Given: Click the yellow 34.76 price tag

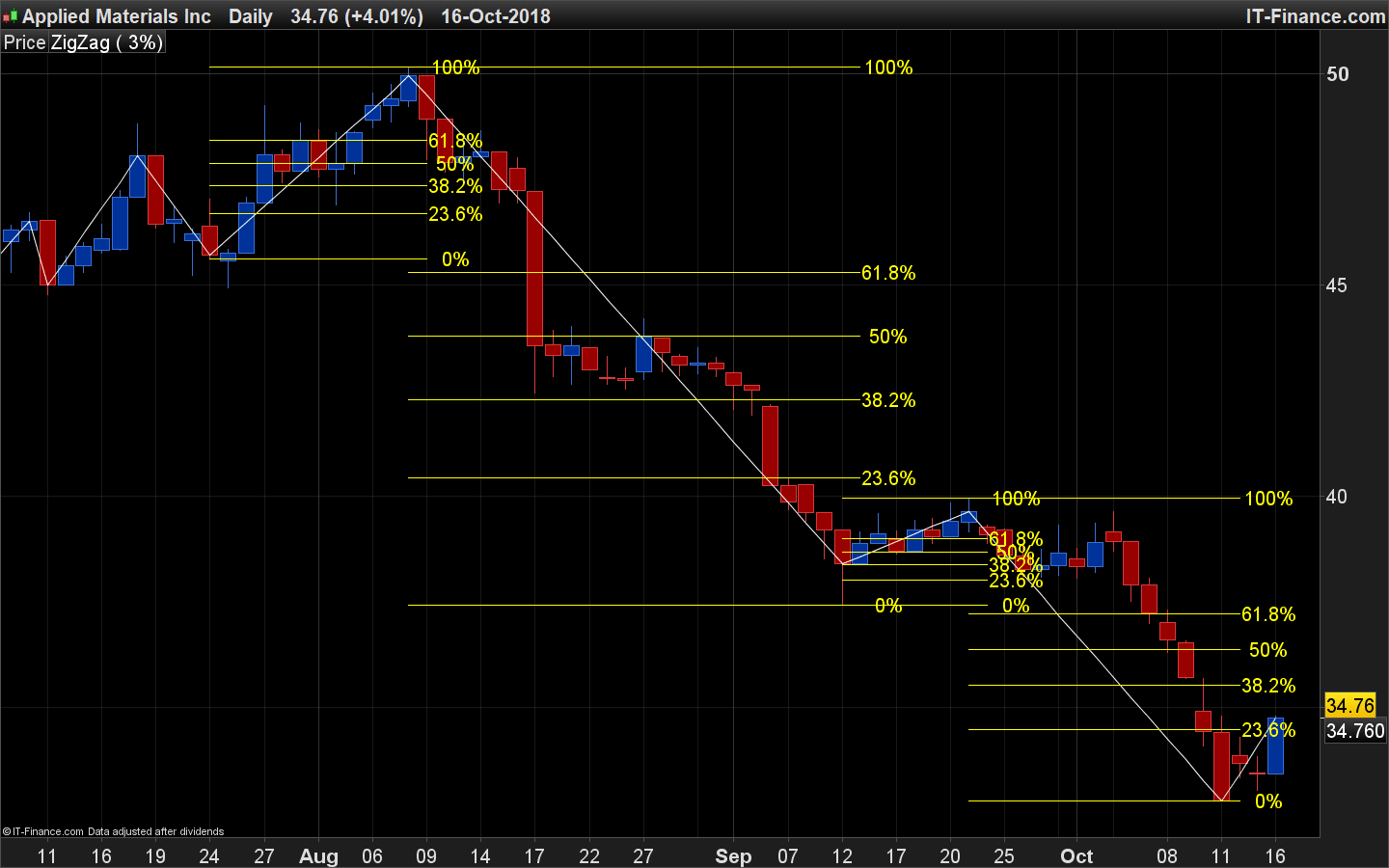Looking at the screenshot, I should point(1350,706).
